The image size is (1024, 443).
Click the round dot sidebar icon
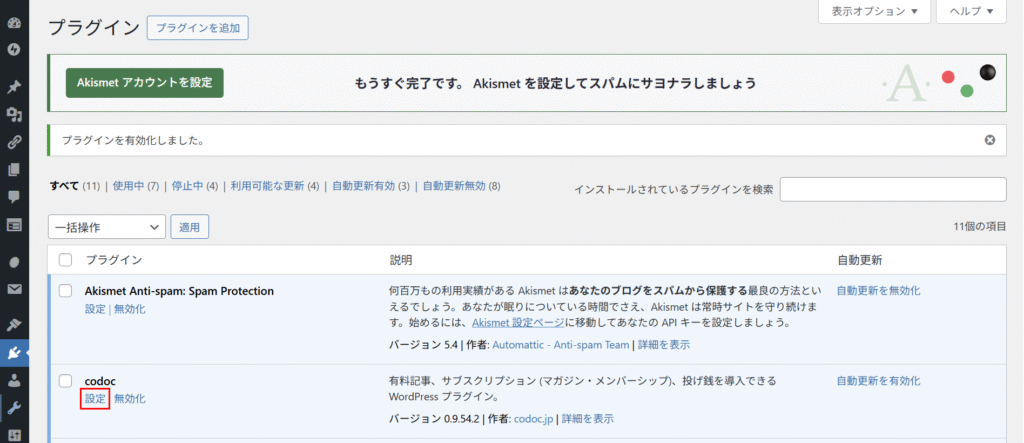14,262
